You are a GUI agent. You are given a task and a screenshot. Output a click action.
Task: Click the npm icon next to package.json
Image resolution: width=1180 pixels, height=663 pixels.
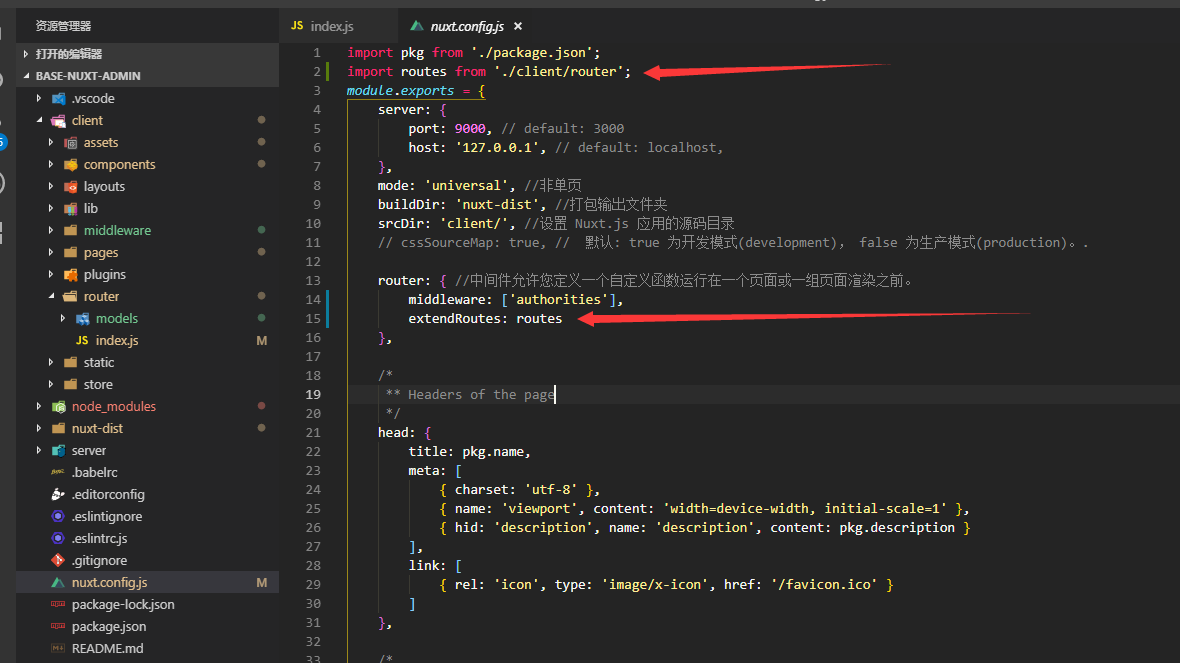(58, 626)
